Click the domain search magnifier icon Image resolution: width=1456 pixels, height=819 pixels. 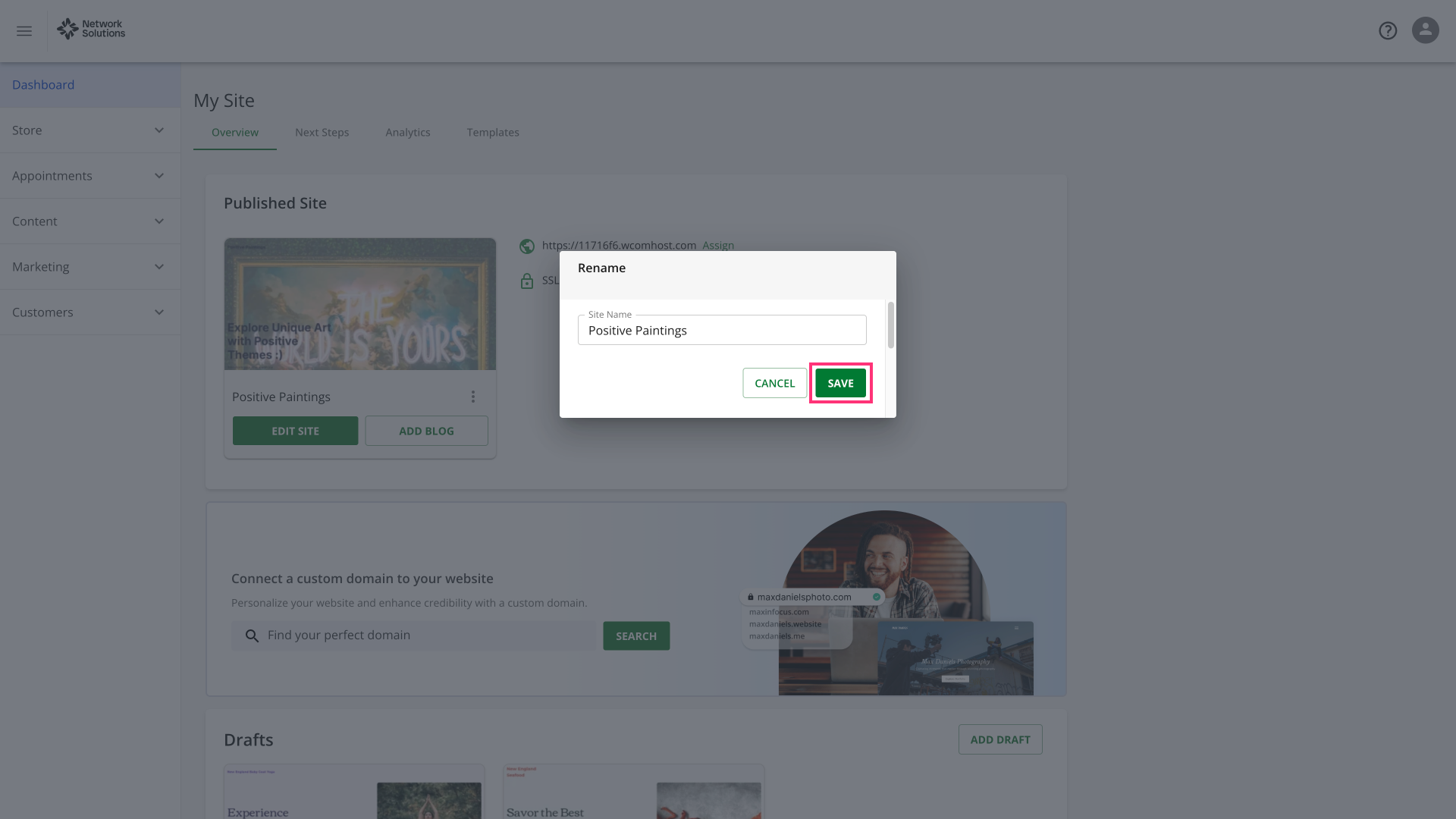[253, 635]
